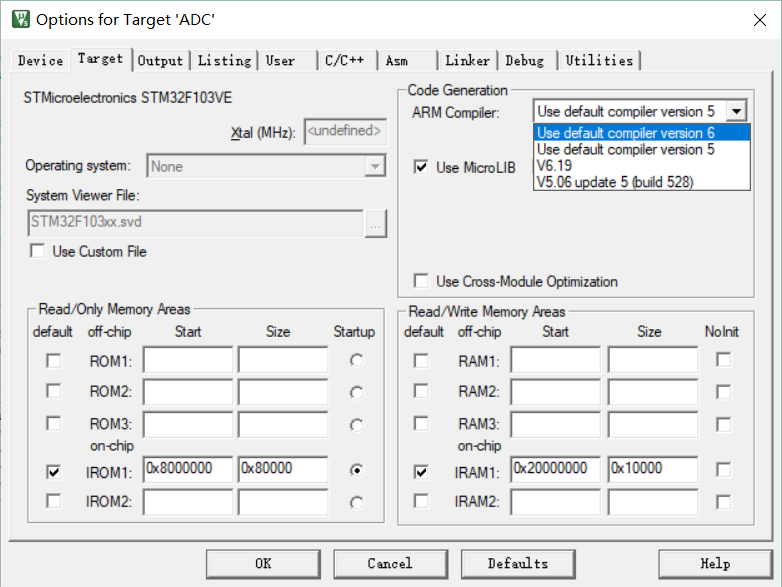This screenshot has height=587, width=782.
Task: Enable Use Custom File checkbox
Action: tap(37, 251)
